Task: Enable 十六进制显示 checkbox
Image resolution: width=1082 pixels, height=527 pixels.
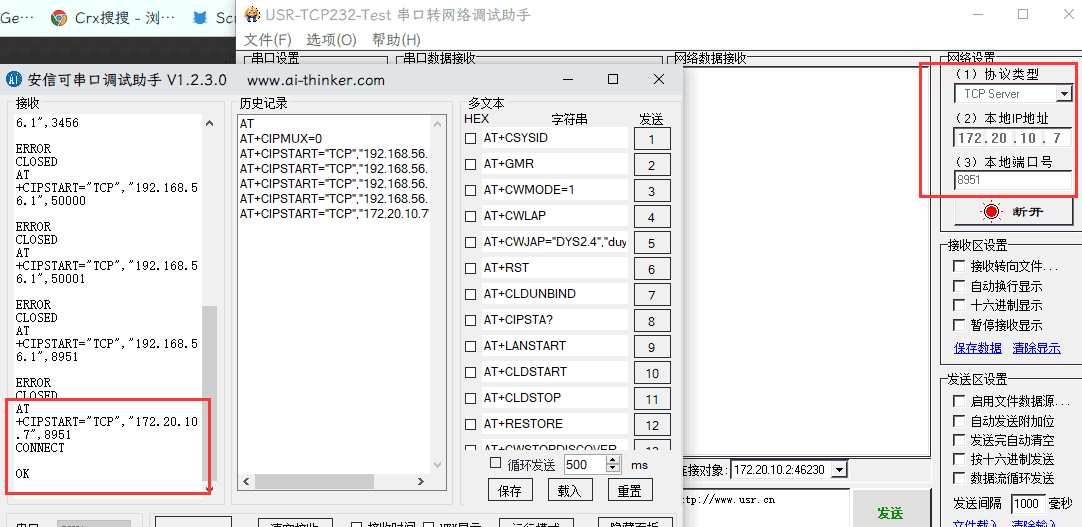Action: [960, 306]
